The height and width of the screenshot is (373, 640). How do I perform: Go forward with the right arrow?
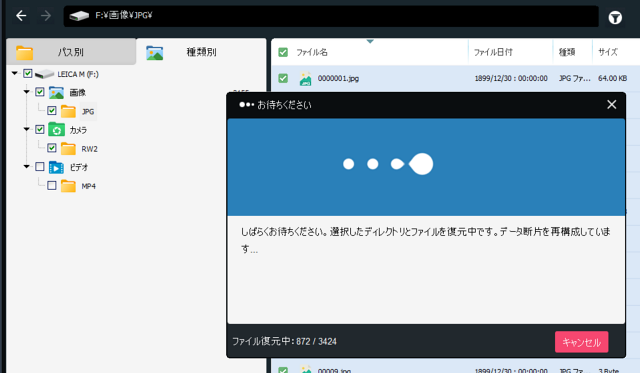point(46,16)
